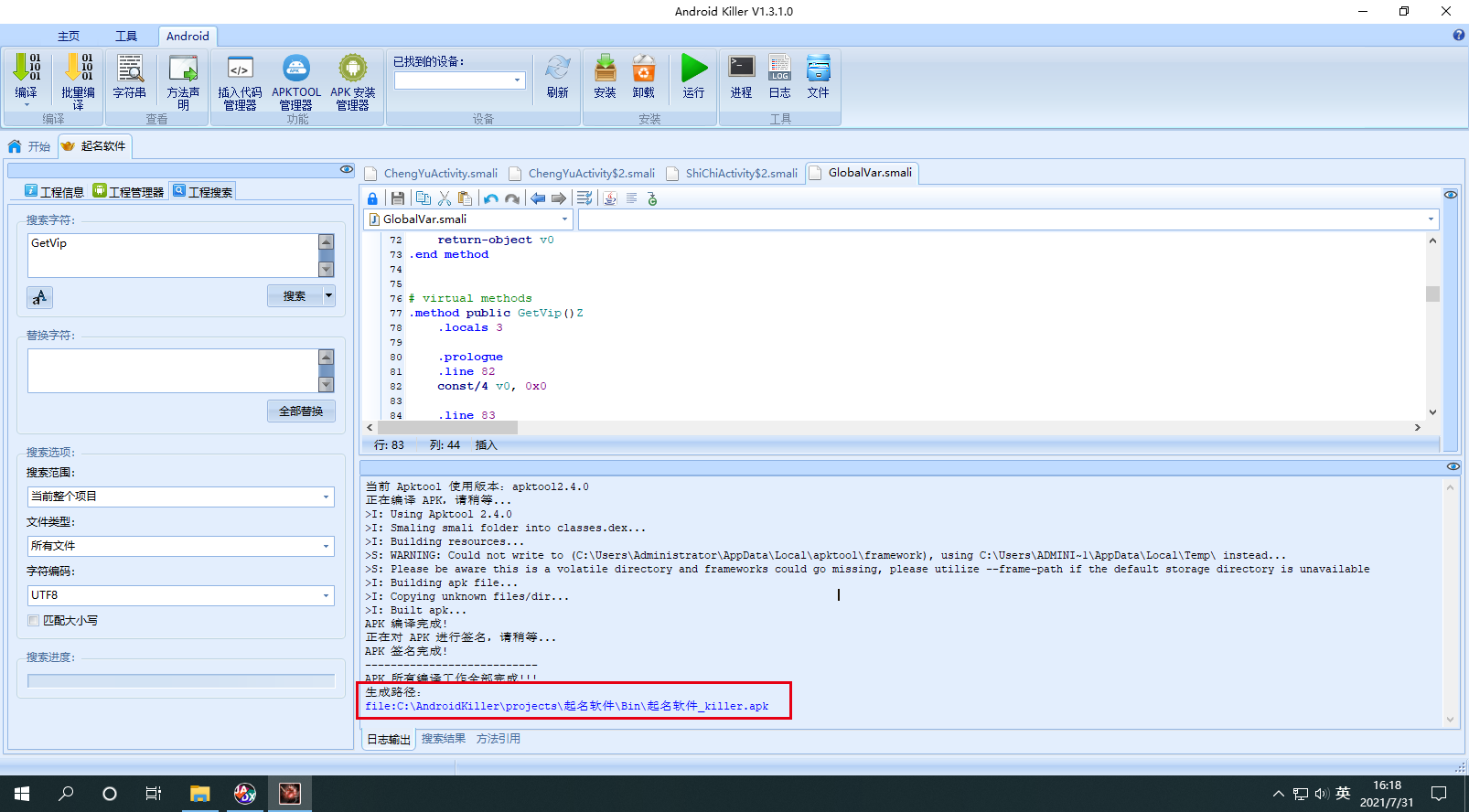Image resolution: width=1469 pixels, height=812 pixels.
Task: Switch to the 工具 ribbon tab
Action: point(126,37)
